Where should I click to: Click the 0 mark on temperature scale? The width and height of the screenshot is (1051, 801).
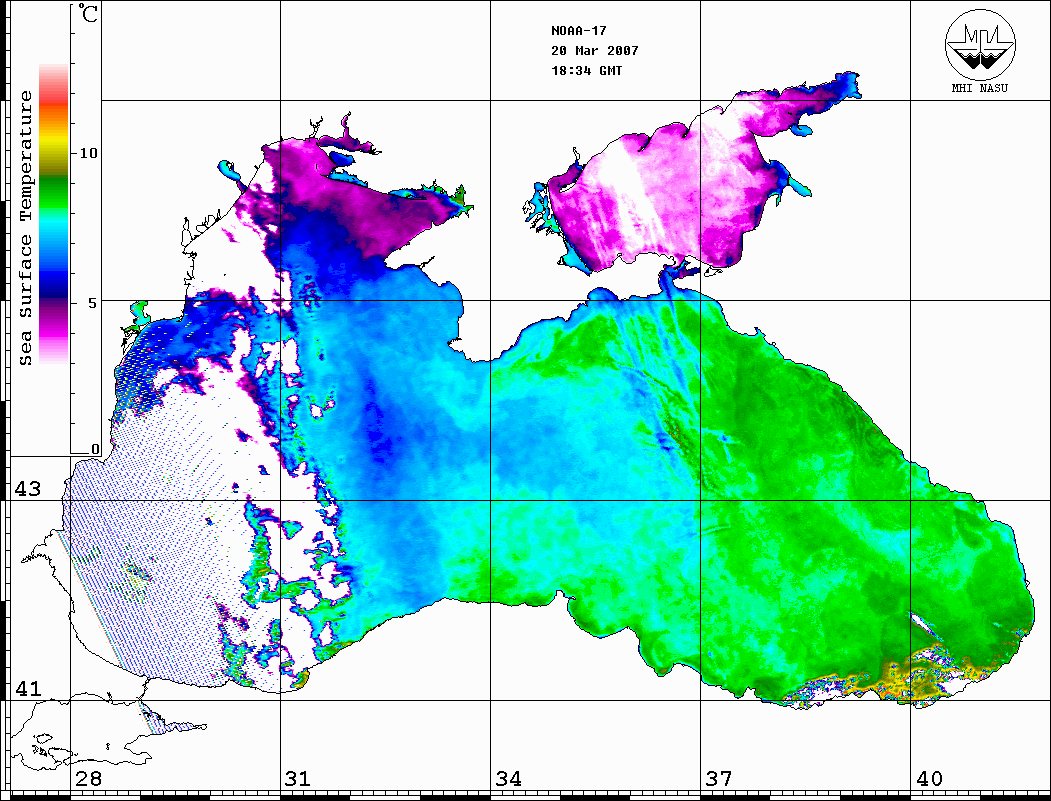(95, 450)
